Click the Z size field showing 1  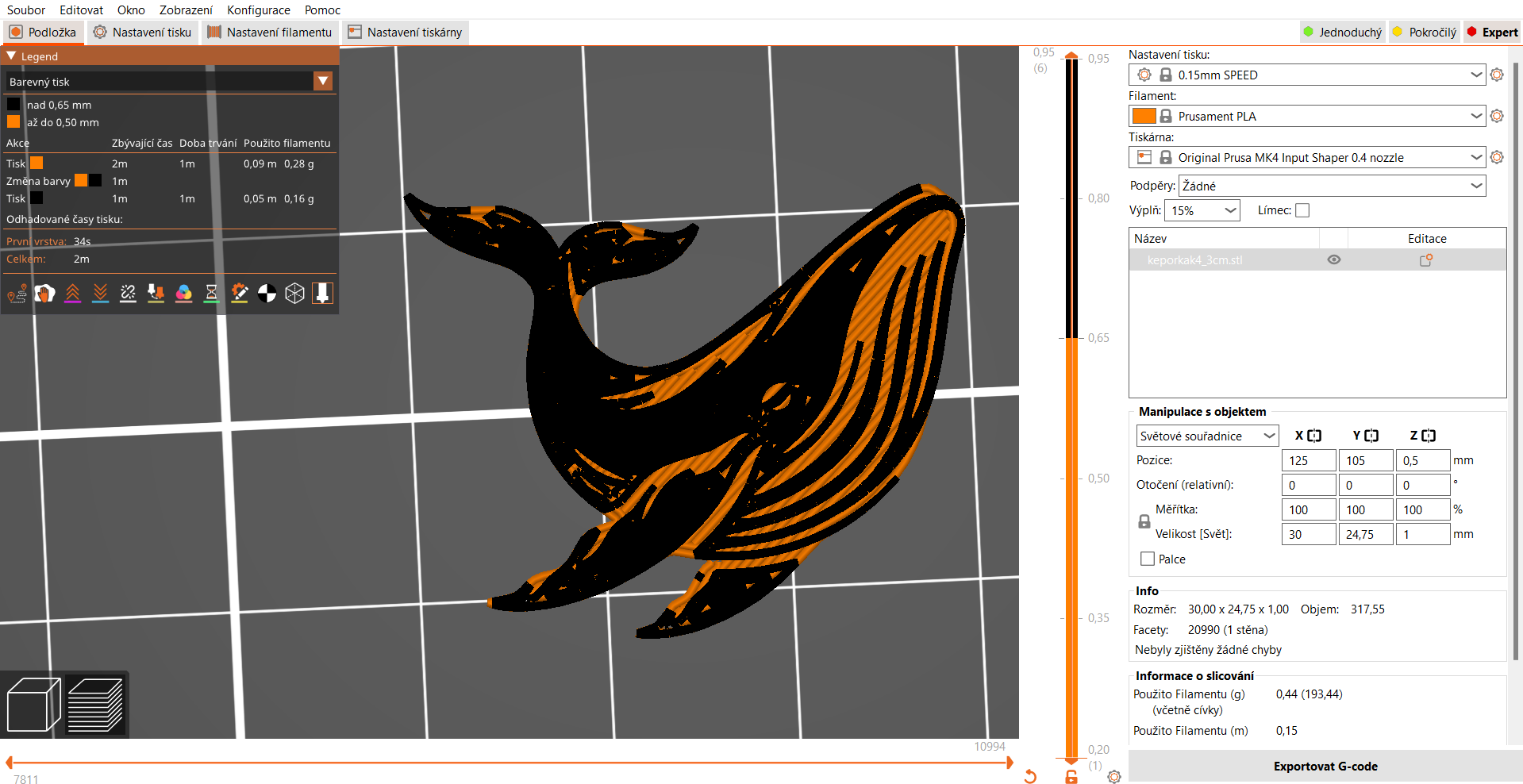coord(1423,534)
